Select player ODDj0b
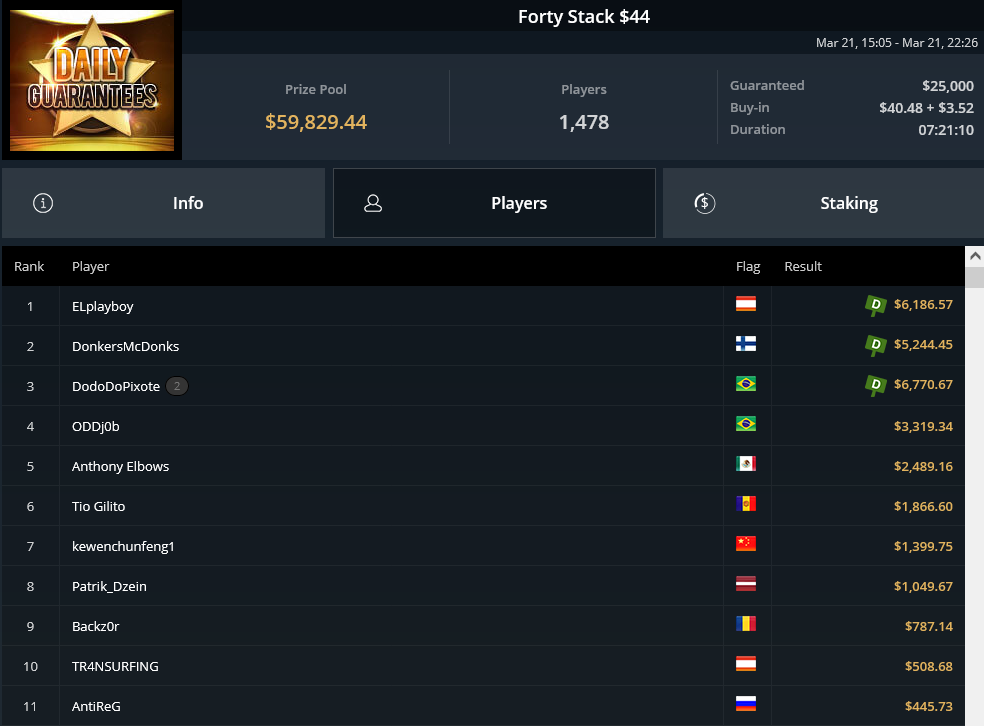 pos(95,427)
